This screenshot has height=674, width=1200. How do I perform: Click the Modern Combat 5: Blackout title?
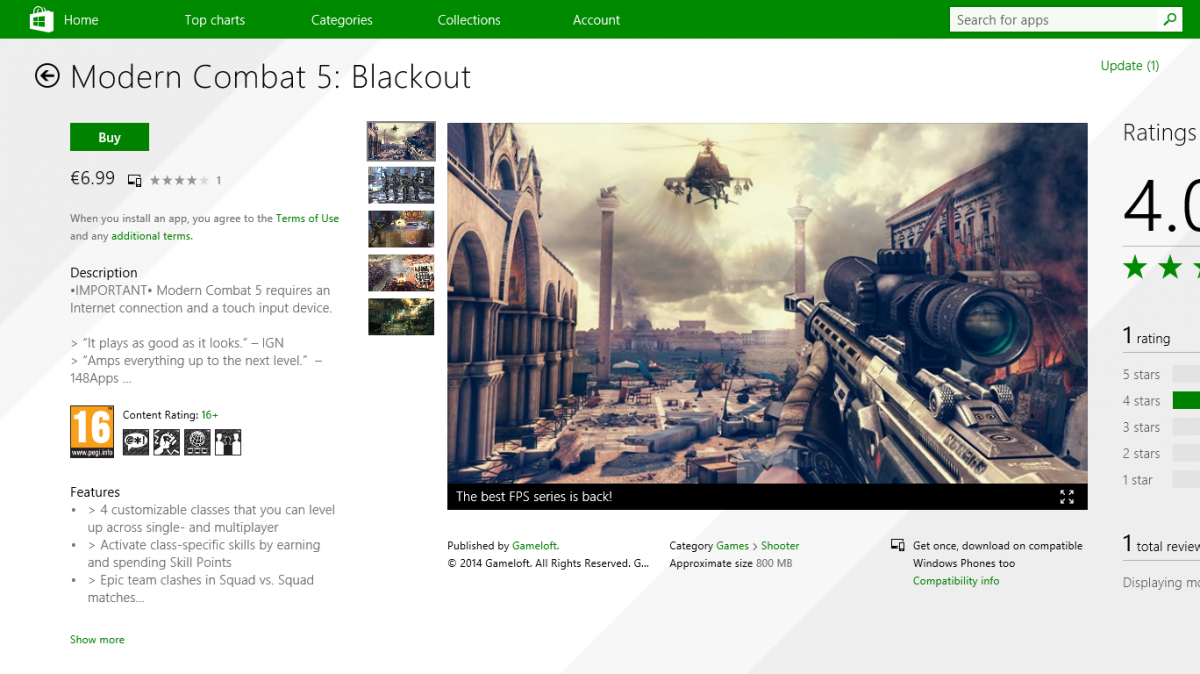tap(271, 77)
